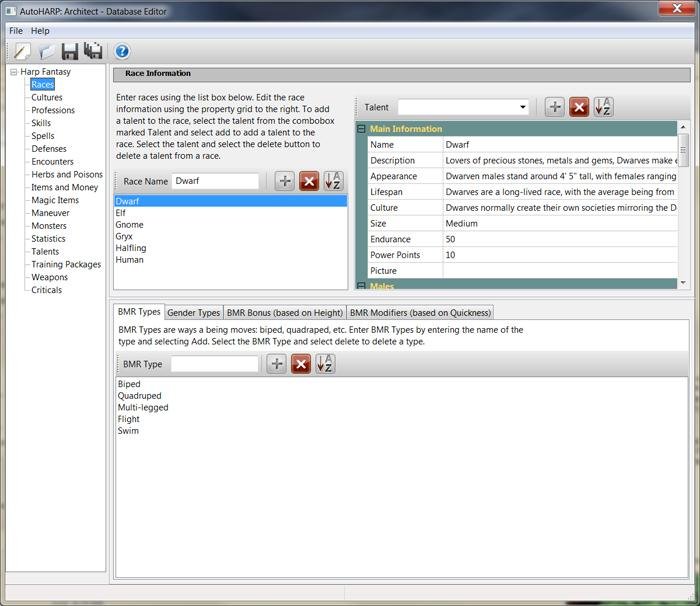Select Weapons in the tree
The height and width of the screenshot is (606, 700).
[49, 277]
